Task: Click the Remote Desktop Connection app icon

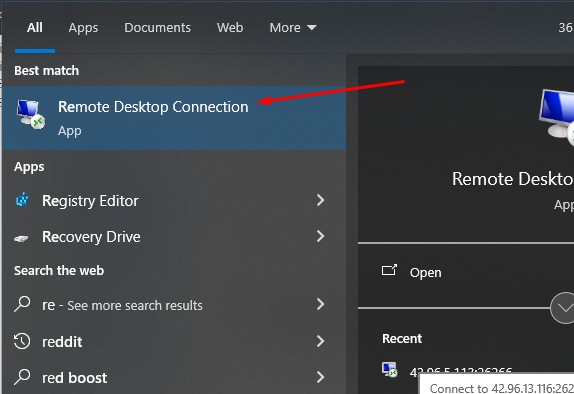Action: 31,114
